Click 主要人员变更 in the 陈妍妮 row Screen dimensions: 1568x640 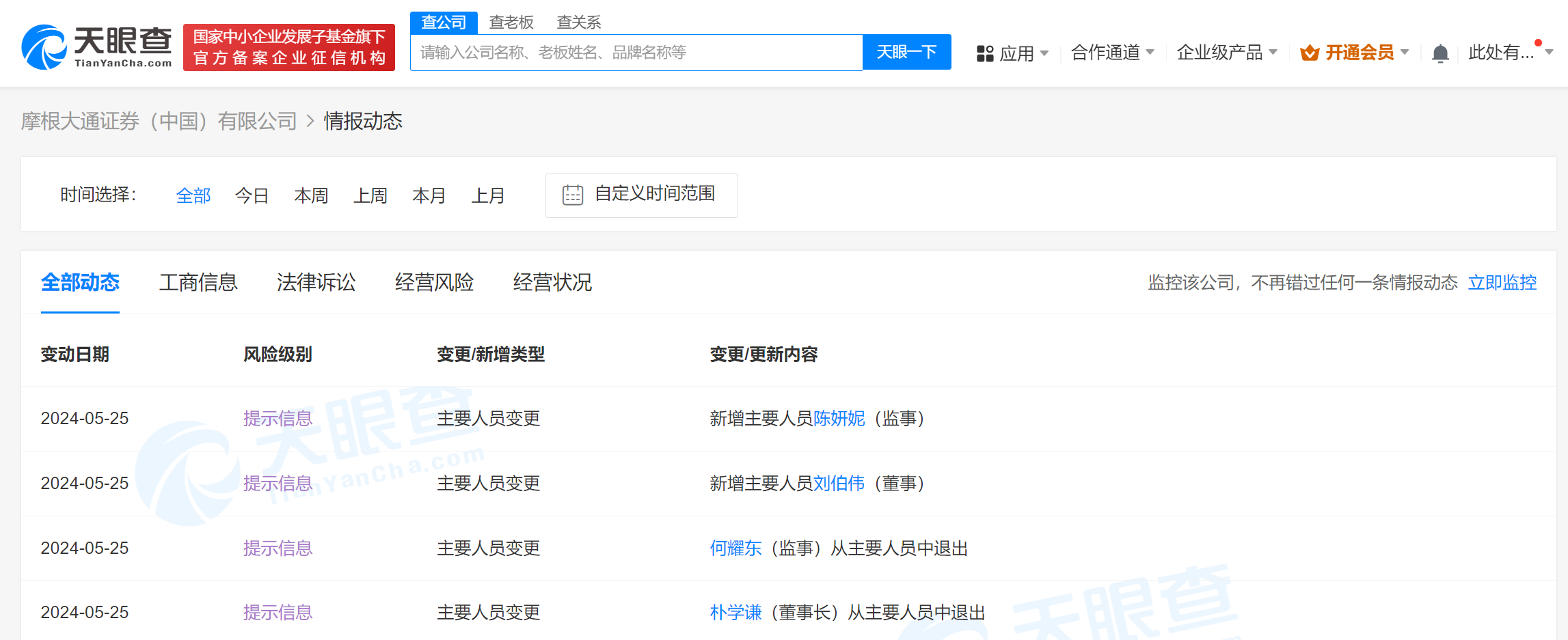pyautogui.click(x=489, y=419)
